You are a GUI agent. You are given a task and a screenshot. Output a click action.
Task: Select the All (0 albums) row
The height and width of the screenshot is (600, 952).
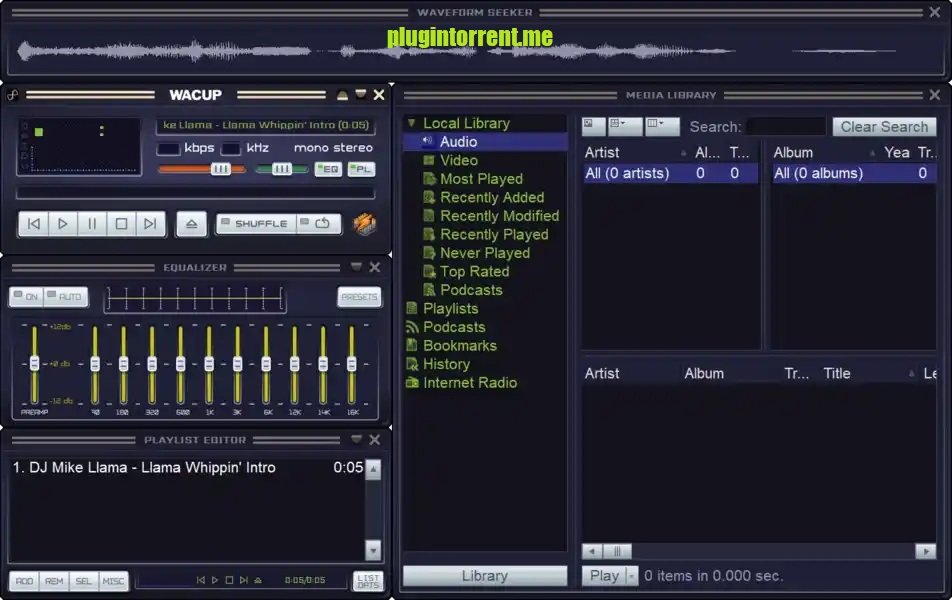[854, 173]
